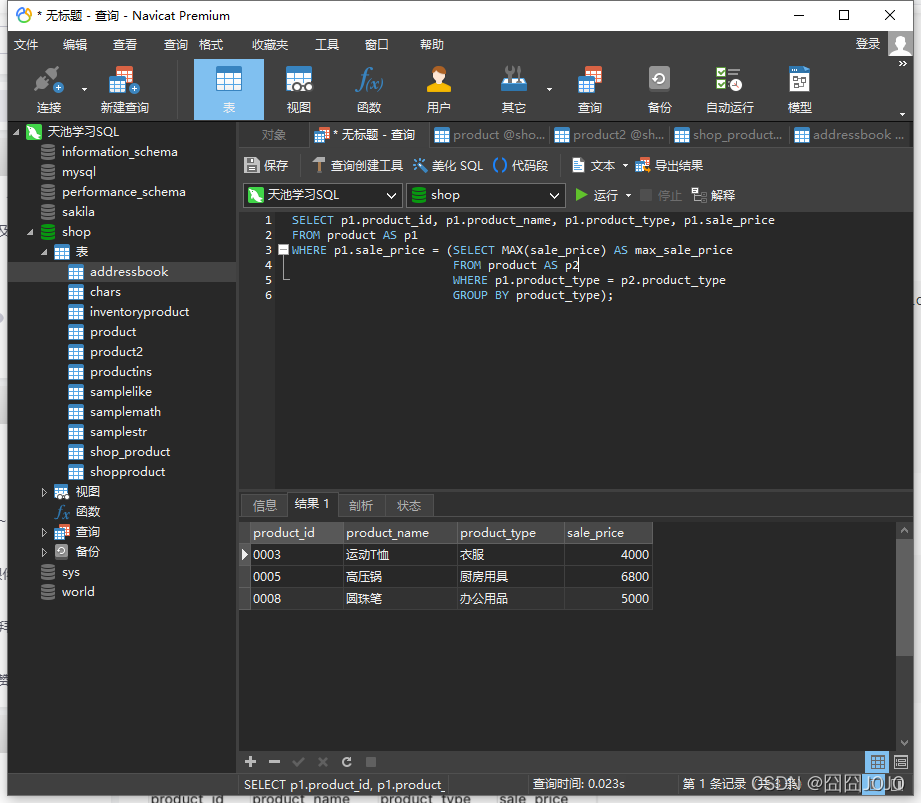Open the 收藏夹 favorites menu
Viewport: 921px width, 803px height.
click(270, 45)
